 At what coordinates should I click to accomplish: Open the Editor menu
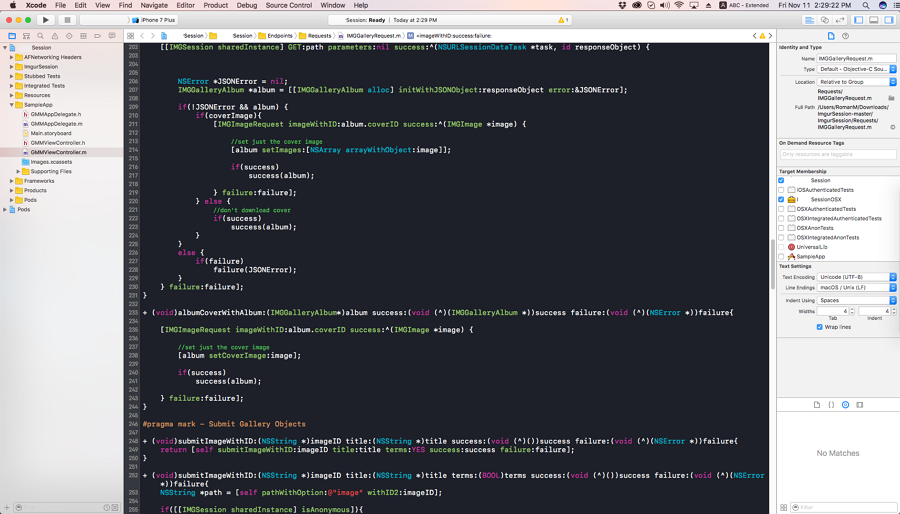pyautogui.click(x=185, y=5)
